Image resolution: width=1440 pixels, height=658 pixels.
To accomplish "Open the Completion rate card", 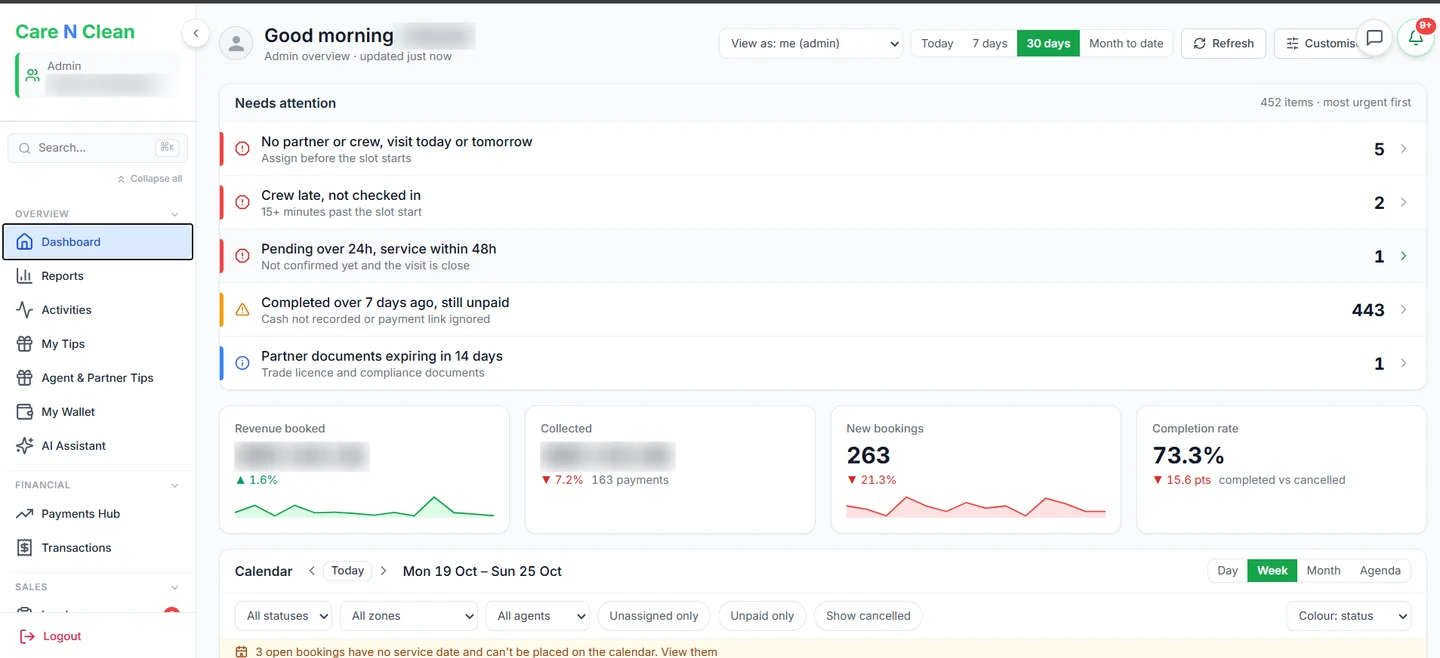I will [1281, 469].
